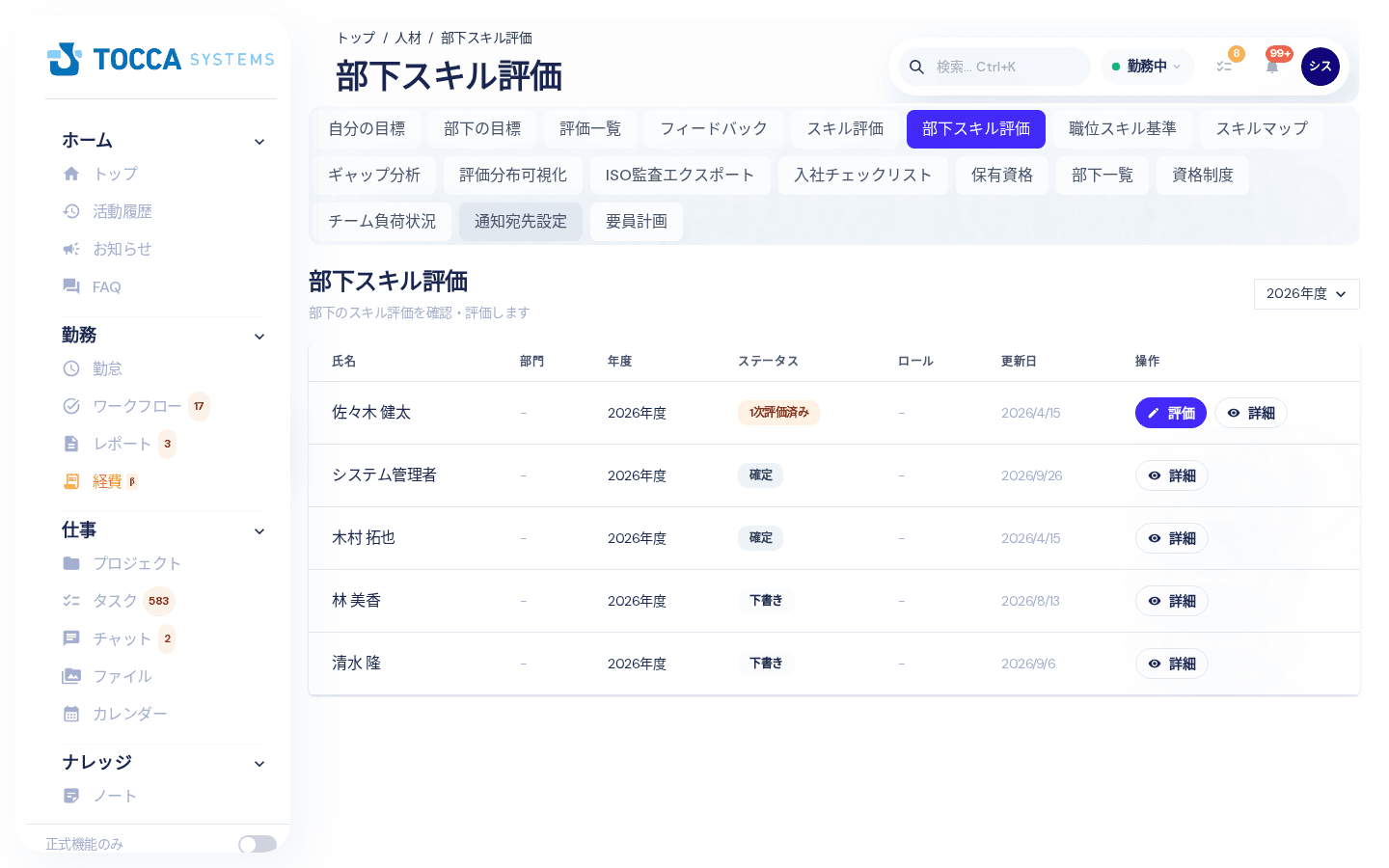Open 勤怠 clock icon

coord(71,368)
